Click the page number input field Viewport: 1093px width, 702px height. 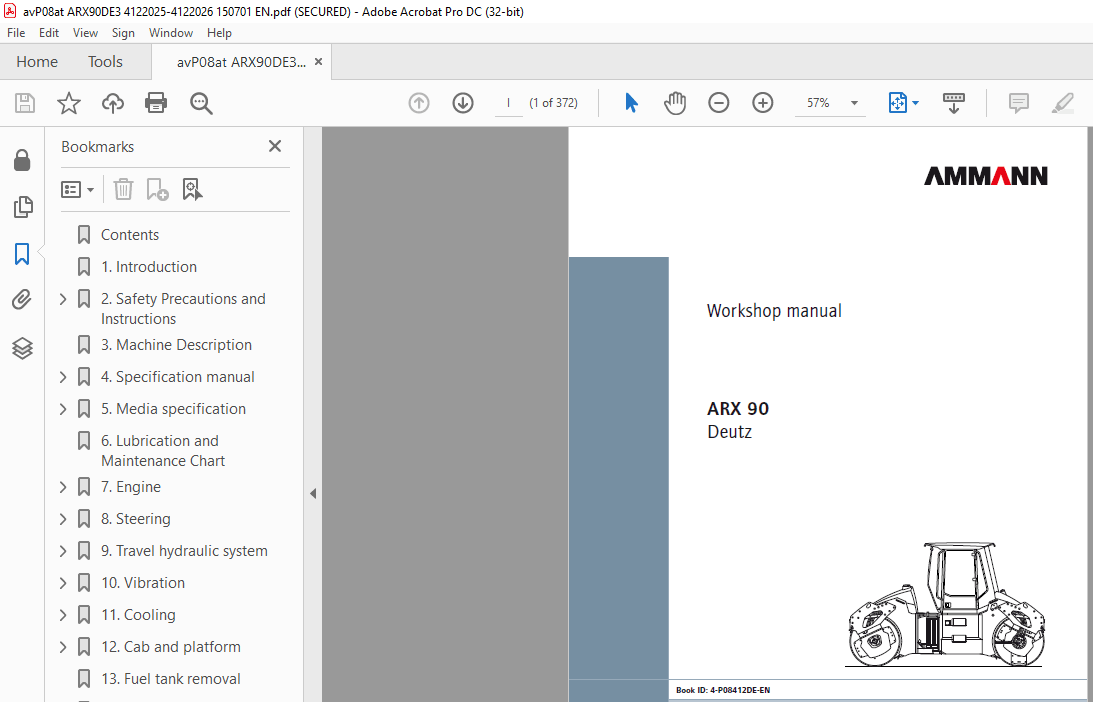[x=508, y=103]
